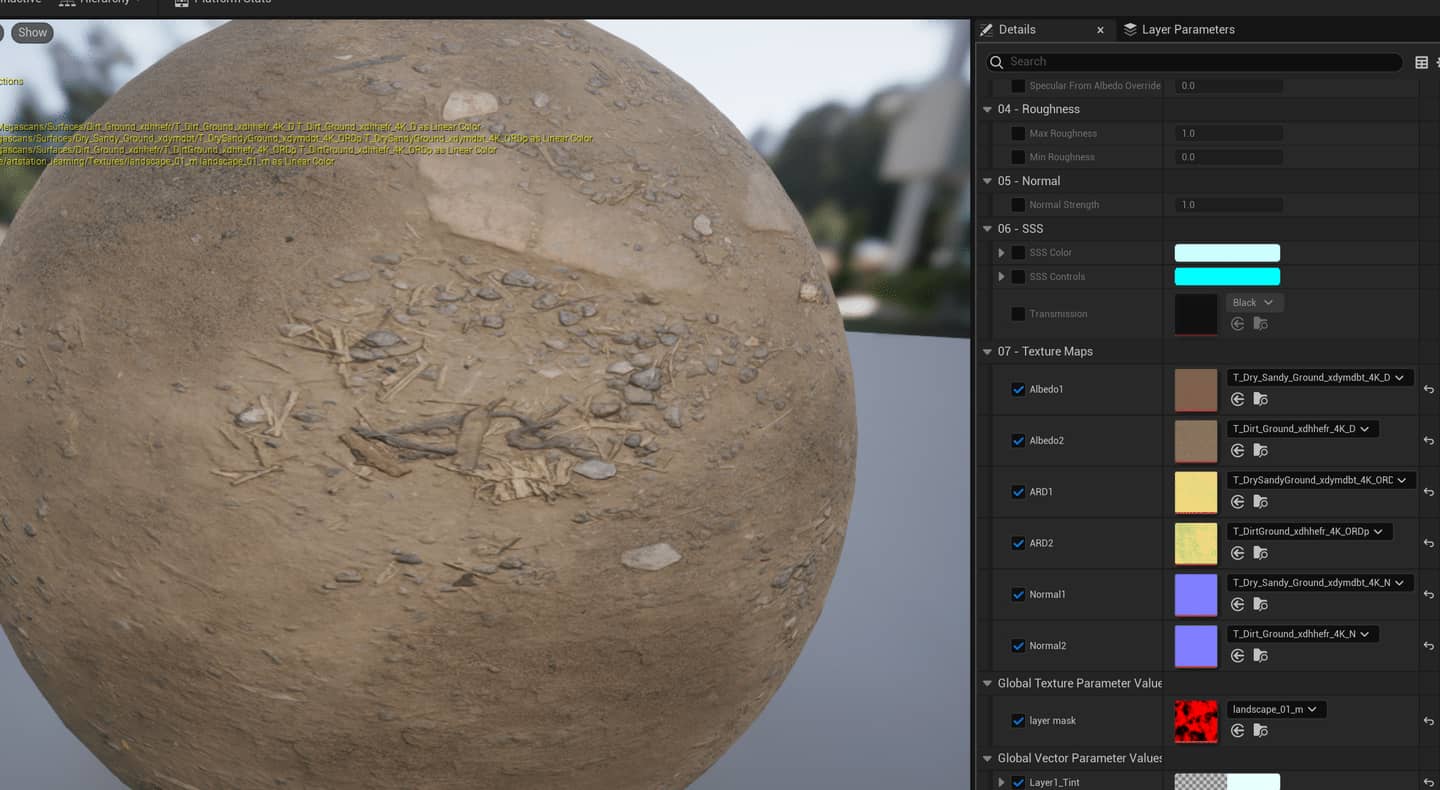Close the Details tab

(1100, 30)
